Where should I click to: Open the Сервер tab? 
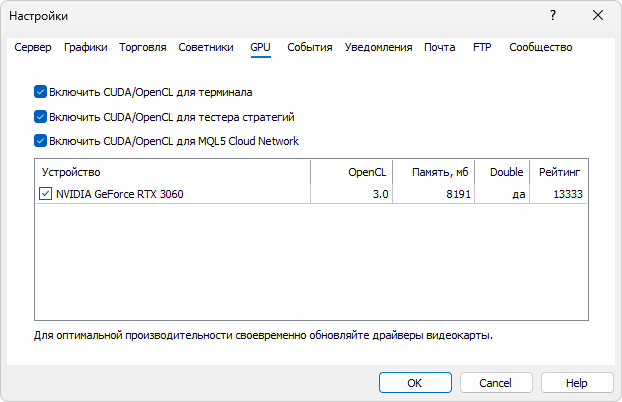[33, 47]
